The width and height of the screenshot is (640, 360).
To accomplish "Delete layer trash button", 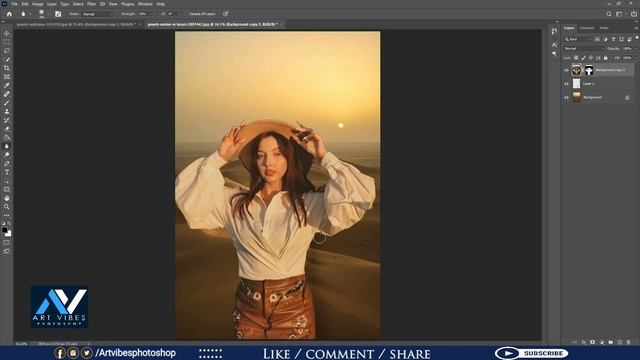I will pyautogui.click(x=628, y=342).
